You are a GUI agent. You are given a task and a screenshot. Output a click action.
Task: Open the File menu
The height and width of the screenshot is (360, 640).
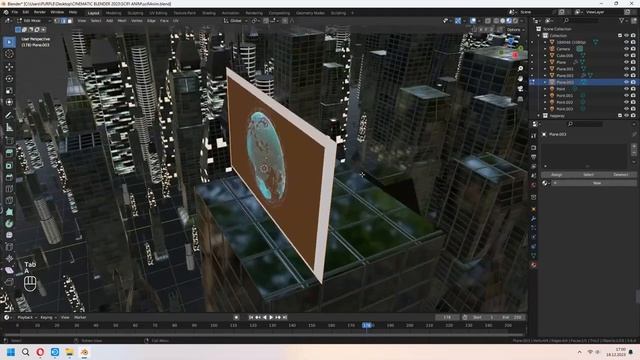(15, 12)
